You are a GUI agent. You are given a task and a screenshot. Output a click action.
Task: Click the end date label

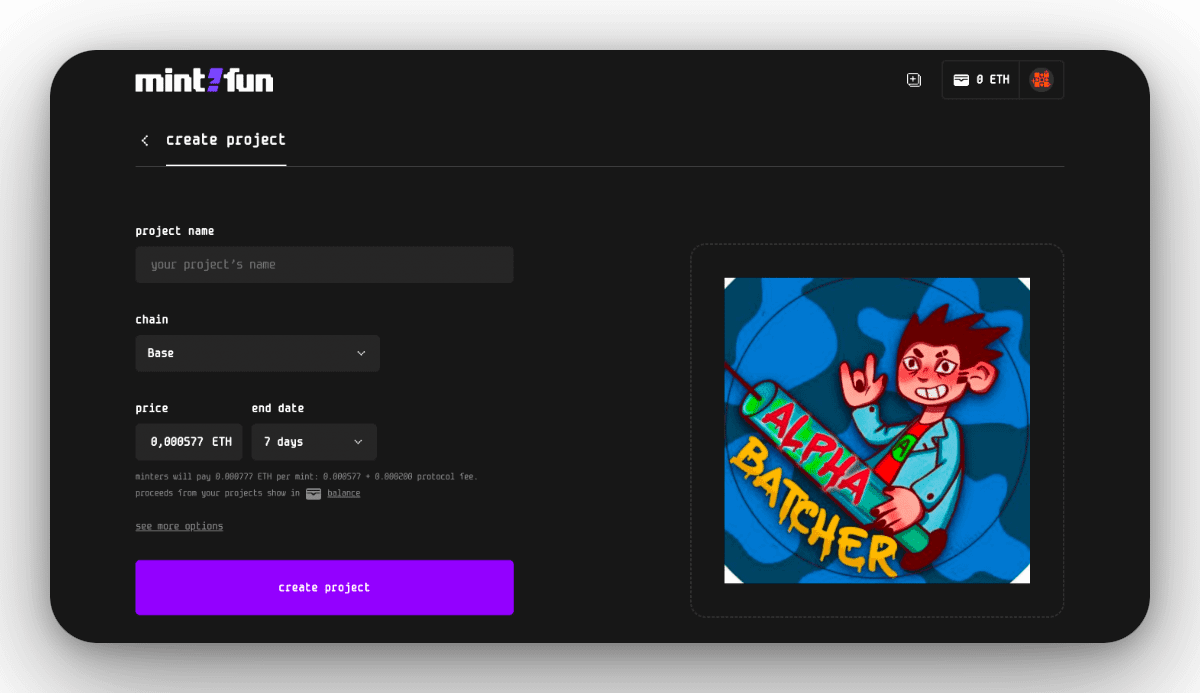click(x=278, y=408)
